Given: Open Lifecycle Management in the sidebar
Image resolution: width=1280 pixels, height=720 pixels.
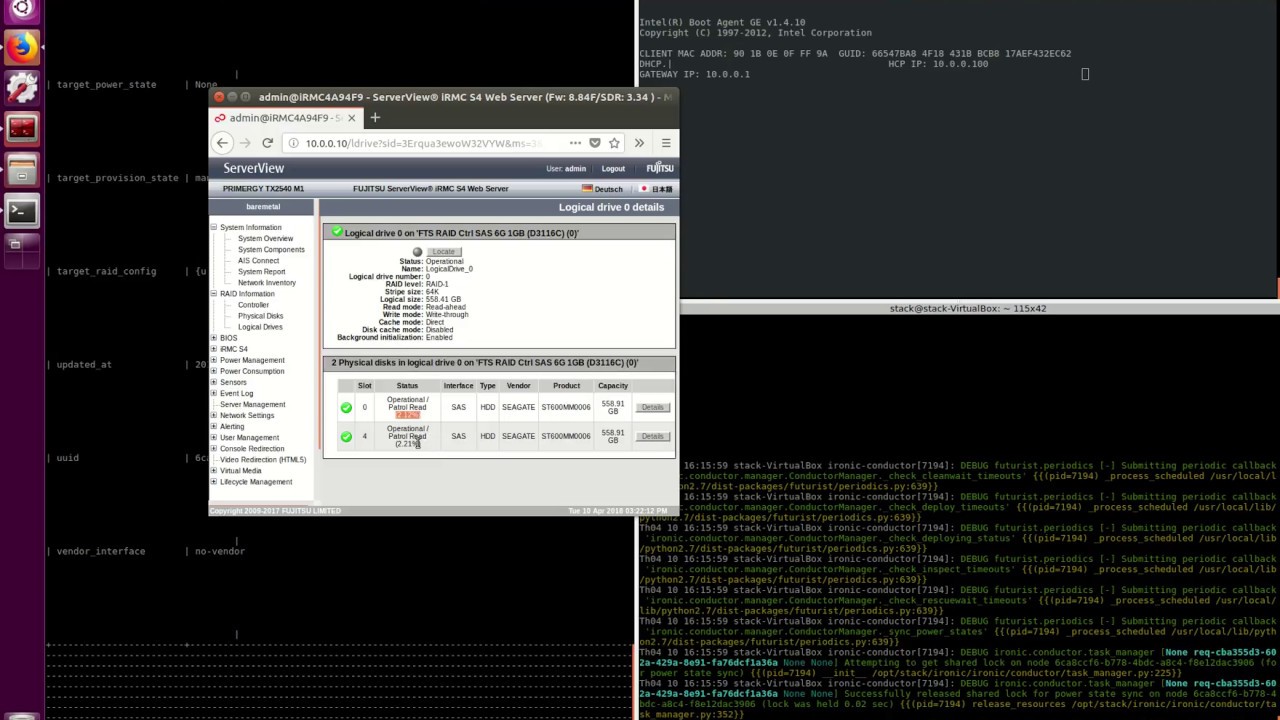Looking at the screenshot, I should [256, 481].
